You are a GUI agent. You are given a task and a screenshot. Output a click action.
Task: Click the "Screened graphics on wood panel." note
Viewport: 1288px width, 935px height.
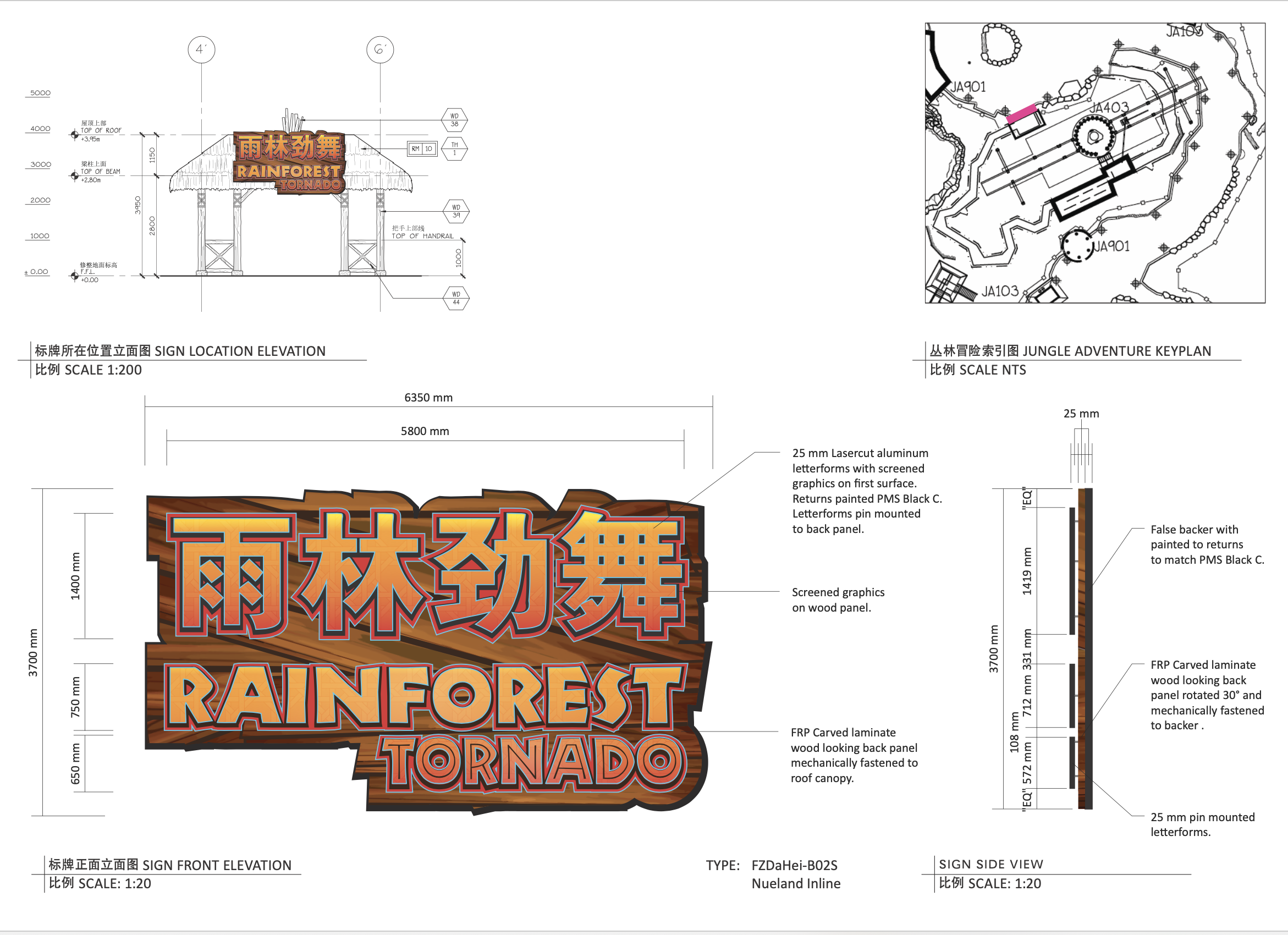pos(838,600)
